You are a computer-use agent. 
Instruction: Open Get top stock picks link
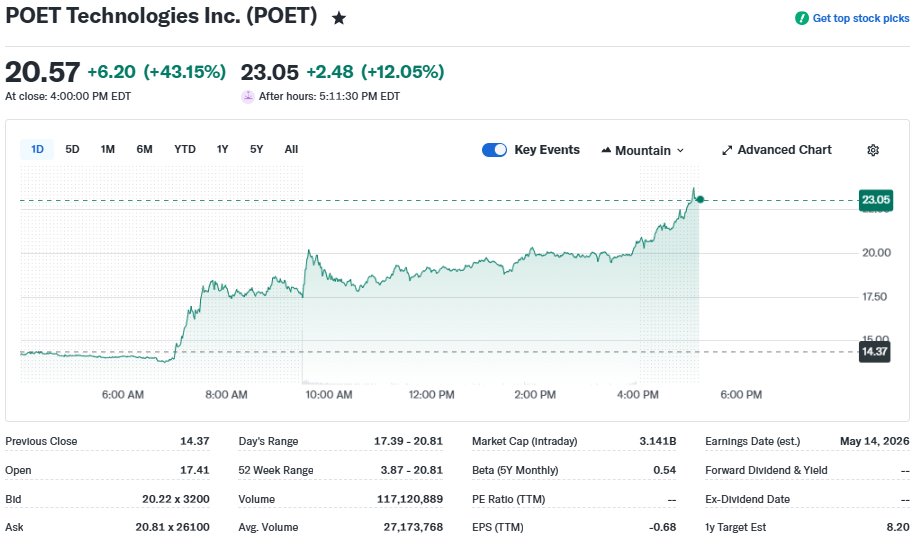(x=861, y=18)
